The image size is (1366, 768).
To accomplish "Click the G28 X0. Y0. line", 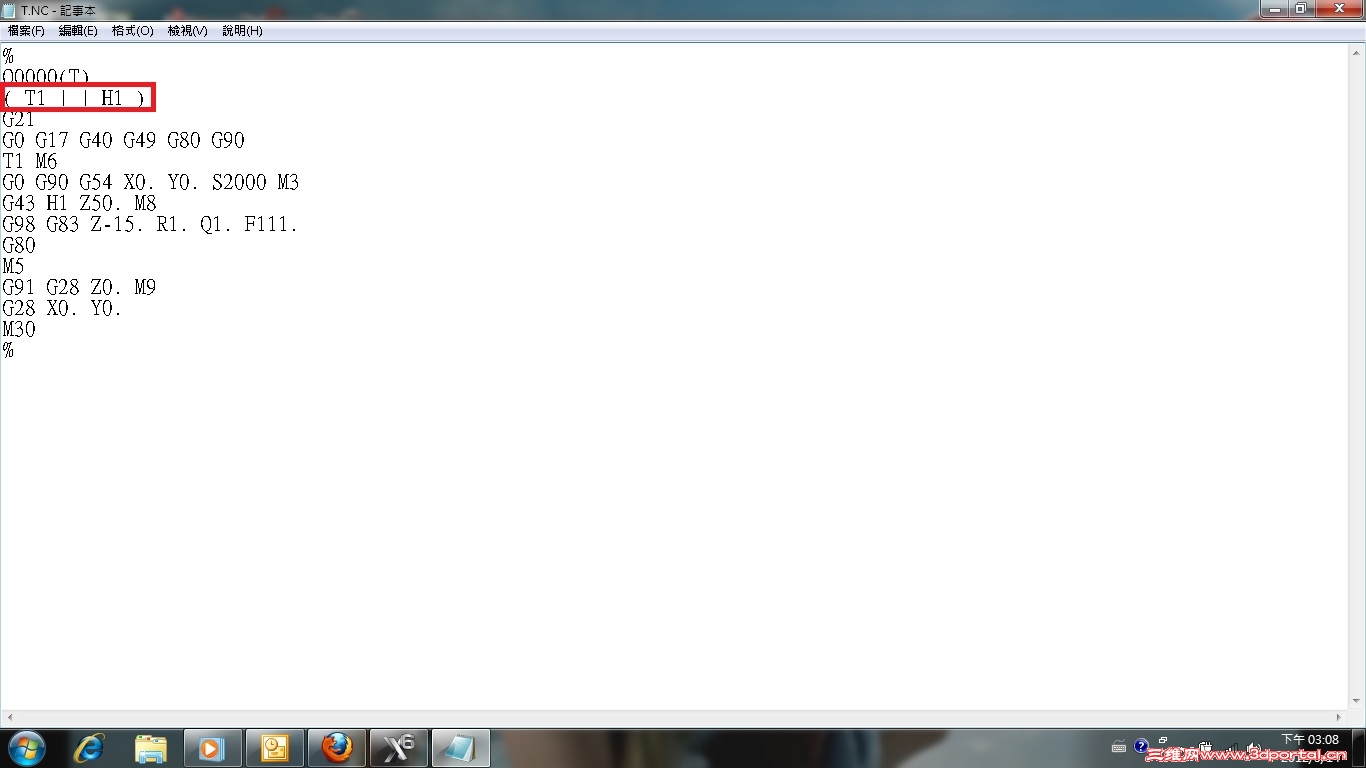I will [x=62, y=308].
